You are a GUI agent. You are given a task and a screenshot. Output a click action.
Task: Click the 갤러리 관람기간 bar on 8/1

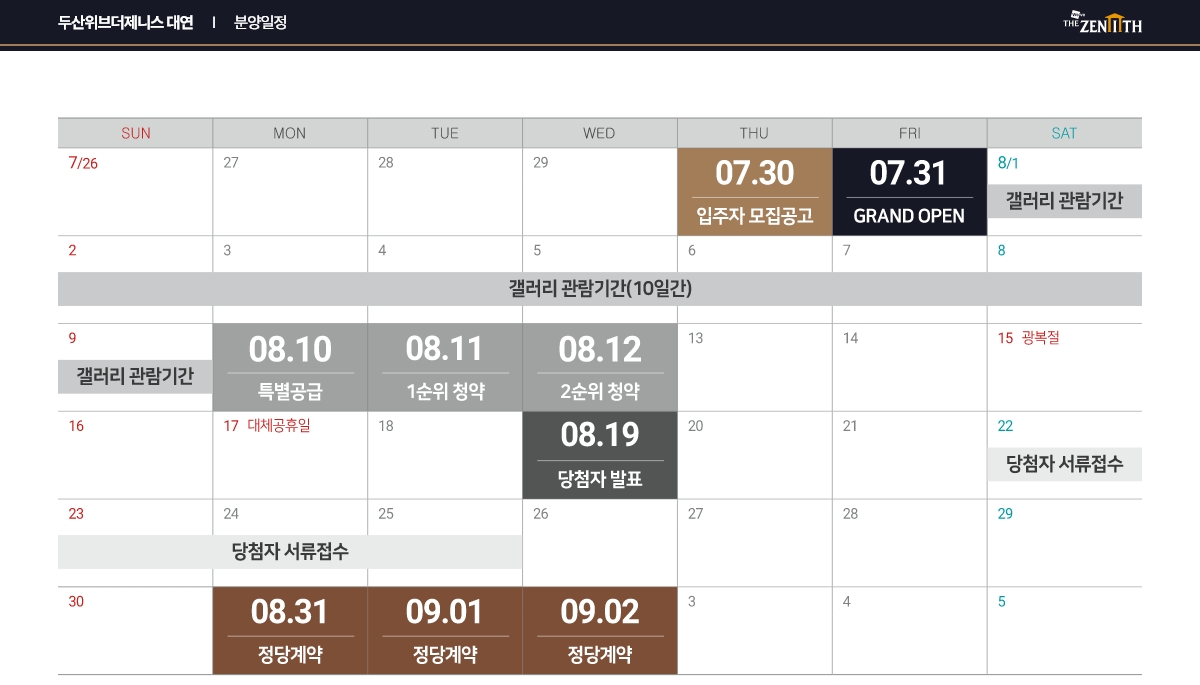1065,201
